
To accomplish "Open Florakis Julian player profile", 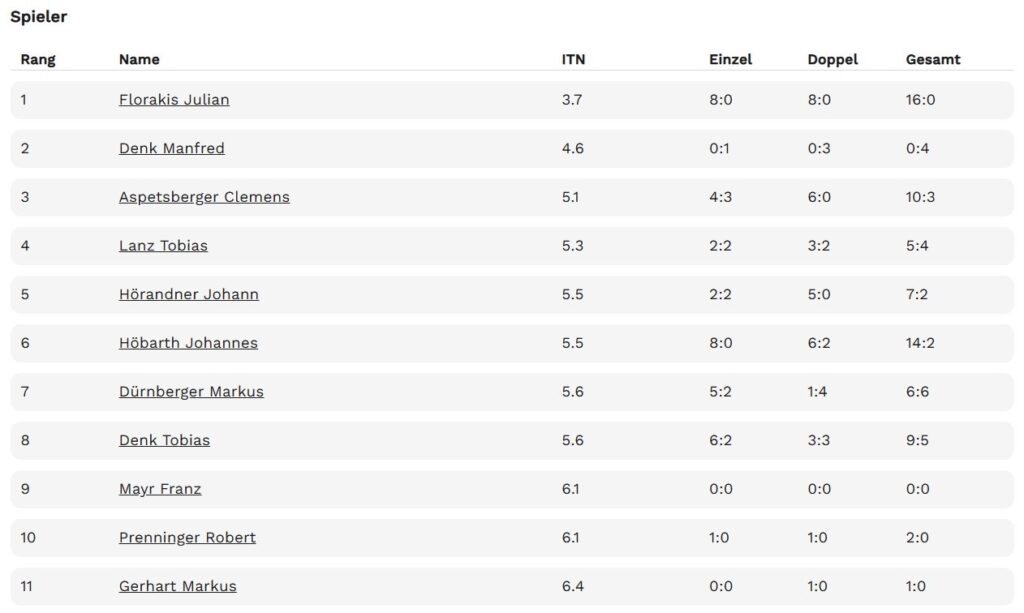I will (x=174, y=100).
